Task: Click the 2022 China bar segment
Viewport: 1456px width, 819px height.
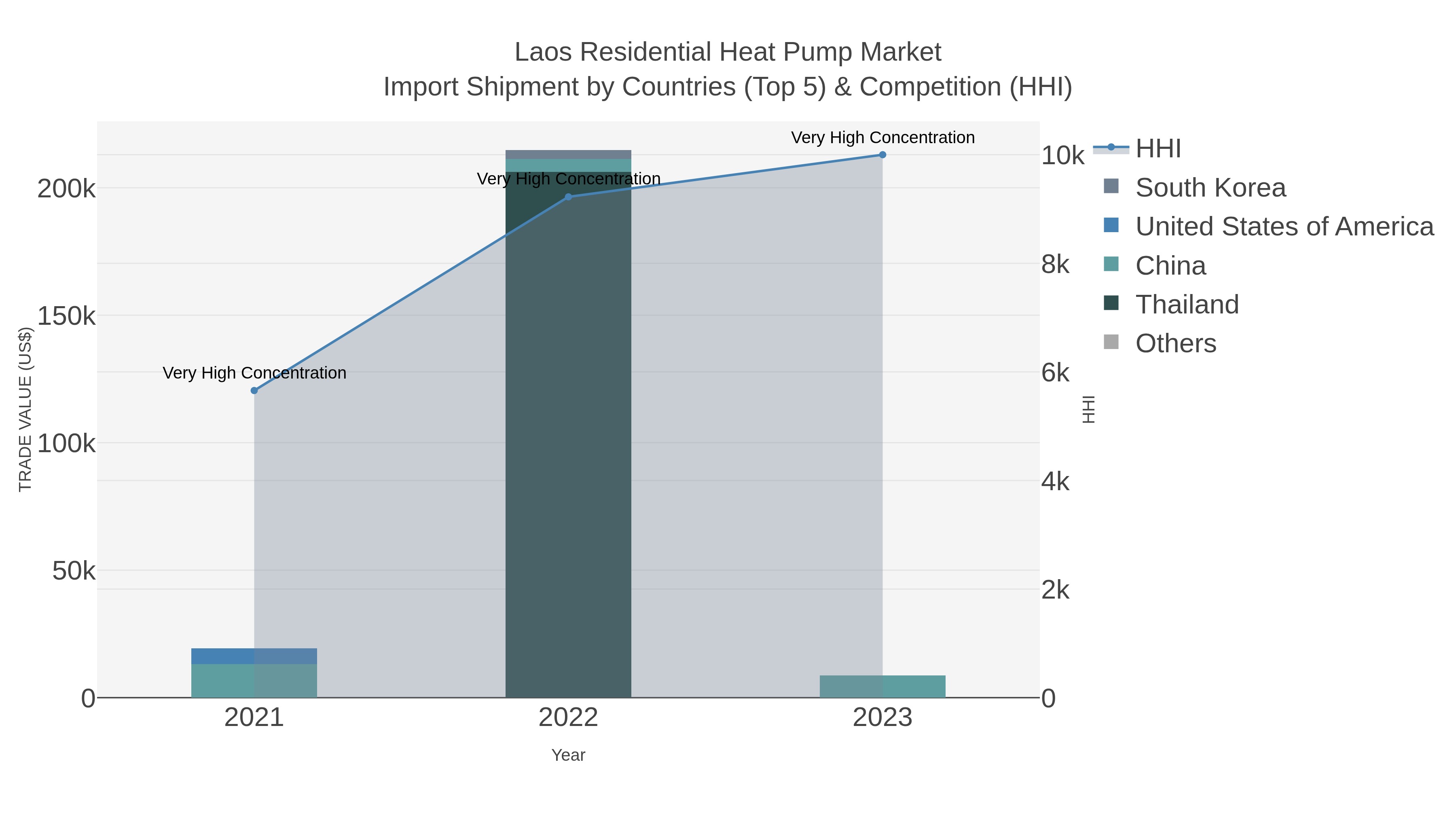Action: click(569, 165)
